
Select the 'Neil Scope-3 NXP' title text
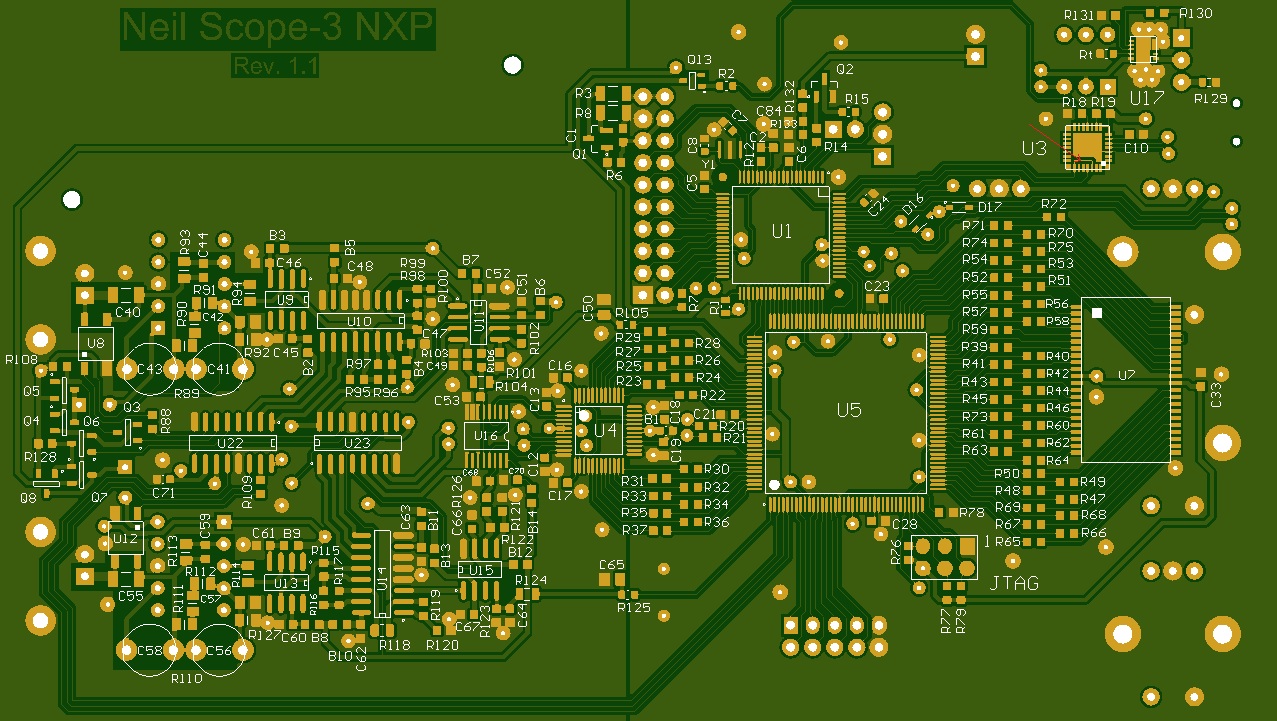[x=278, y=29]
